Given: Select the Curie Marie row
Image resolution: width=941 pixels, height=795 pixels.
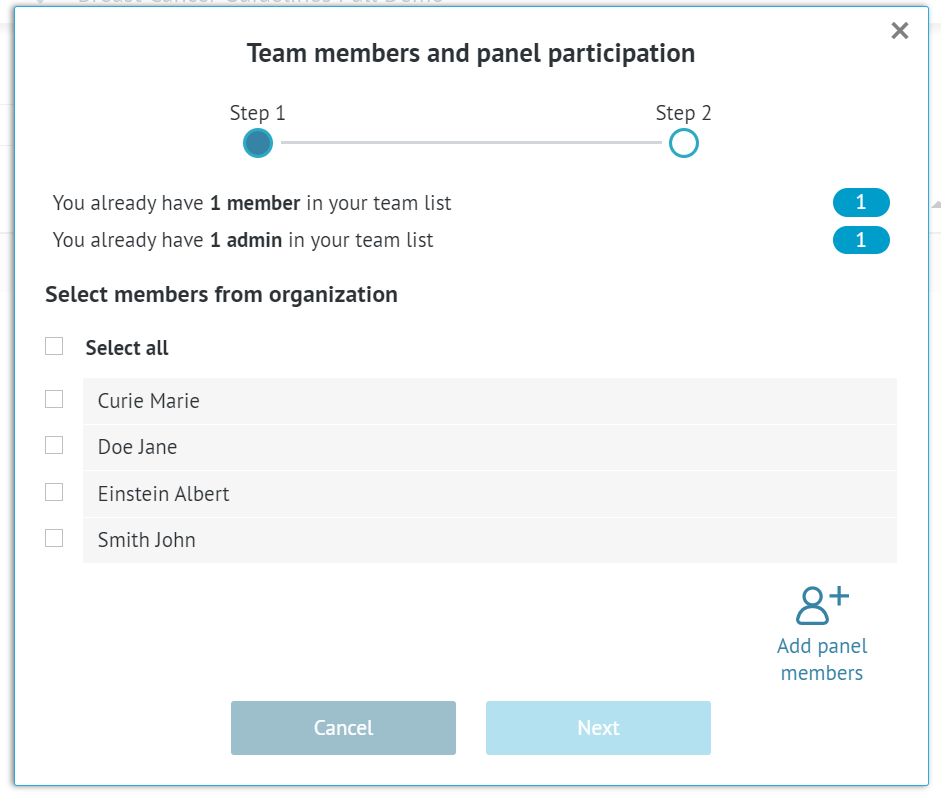Looking at the screenshot, I should 488,400.
